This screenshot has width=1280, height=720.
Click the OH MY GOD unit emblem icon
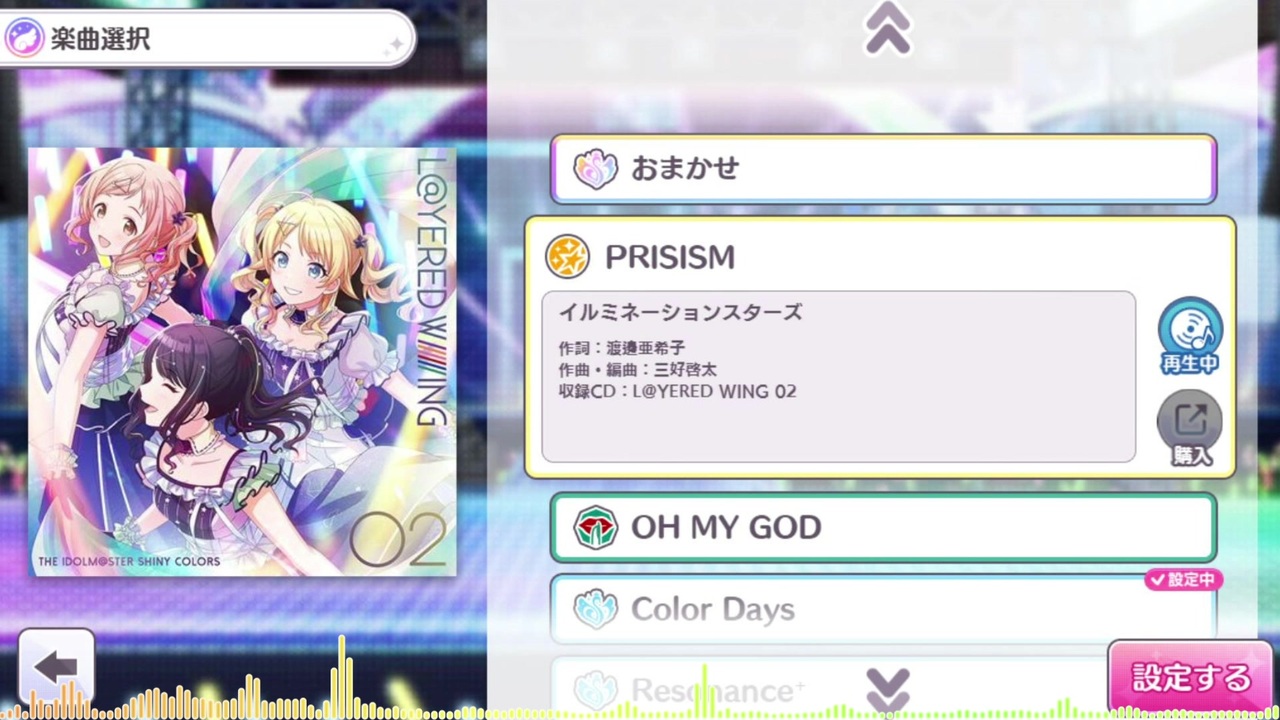(x=595, y=527)
